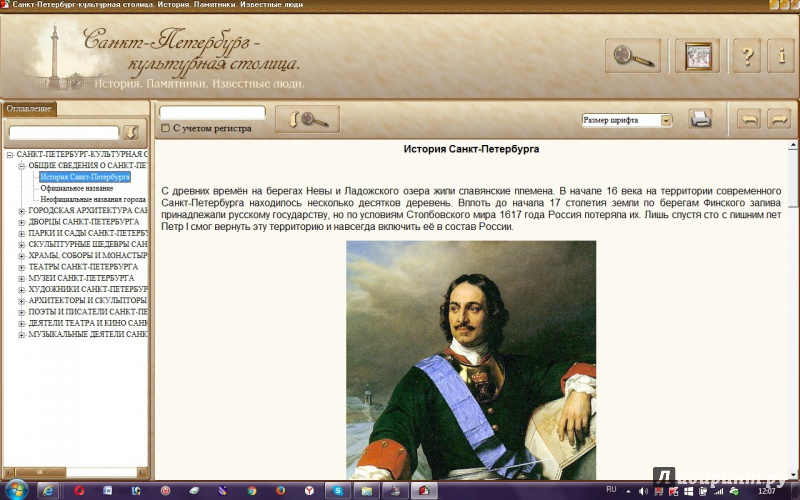Open the Windows Start orb

[16, 490]
